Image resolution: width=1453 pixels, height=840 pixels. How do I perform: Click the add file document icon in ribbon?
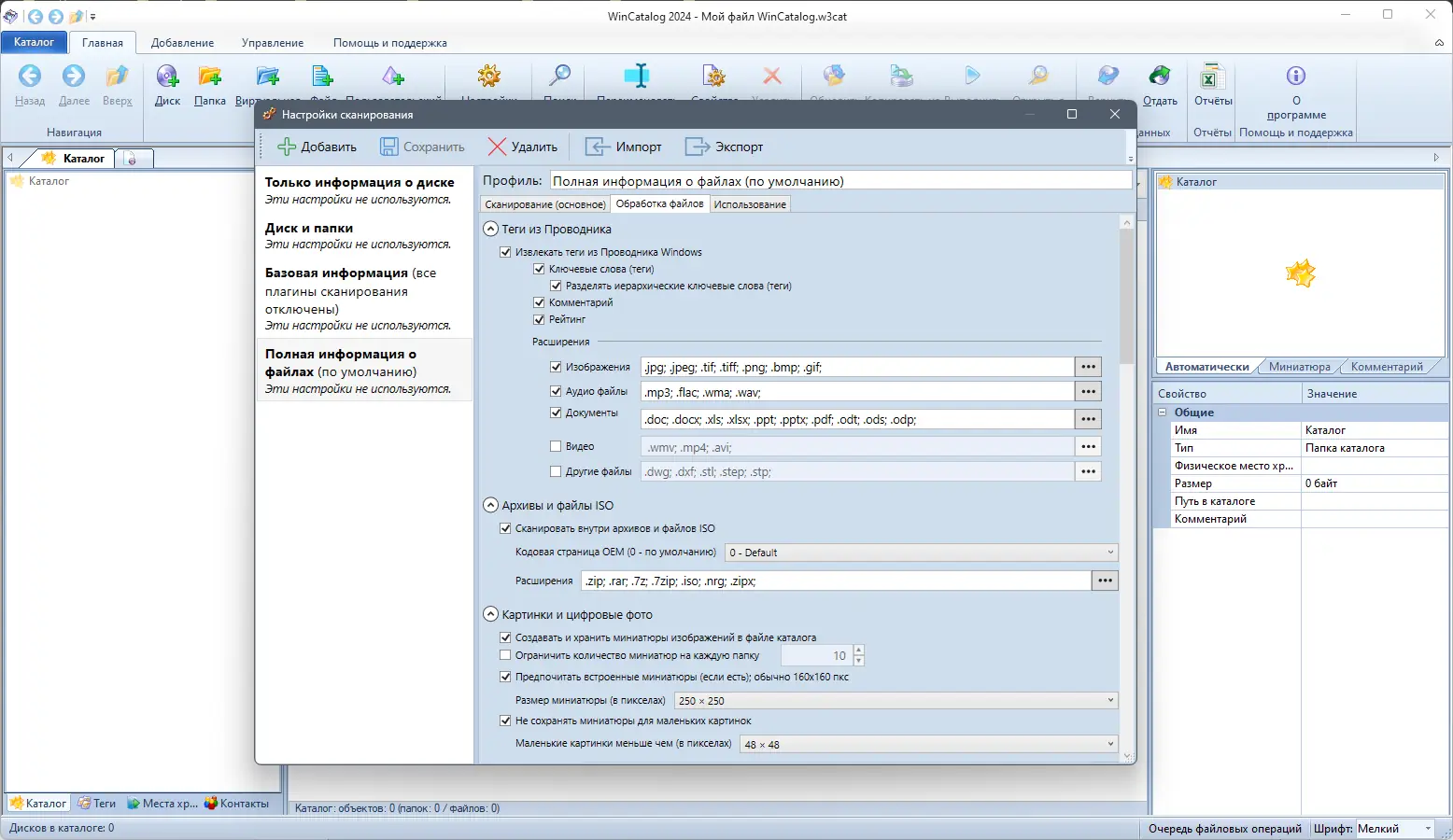click(x=322, y=77)
